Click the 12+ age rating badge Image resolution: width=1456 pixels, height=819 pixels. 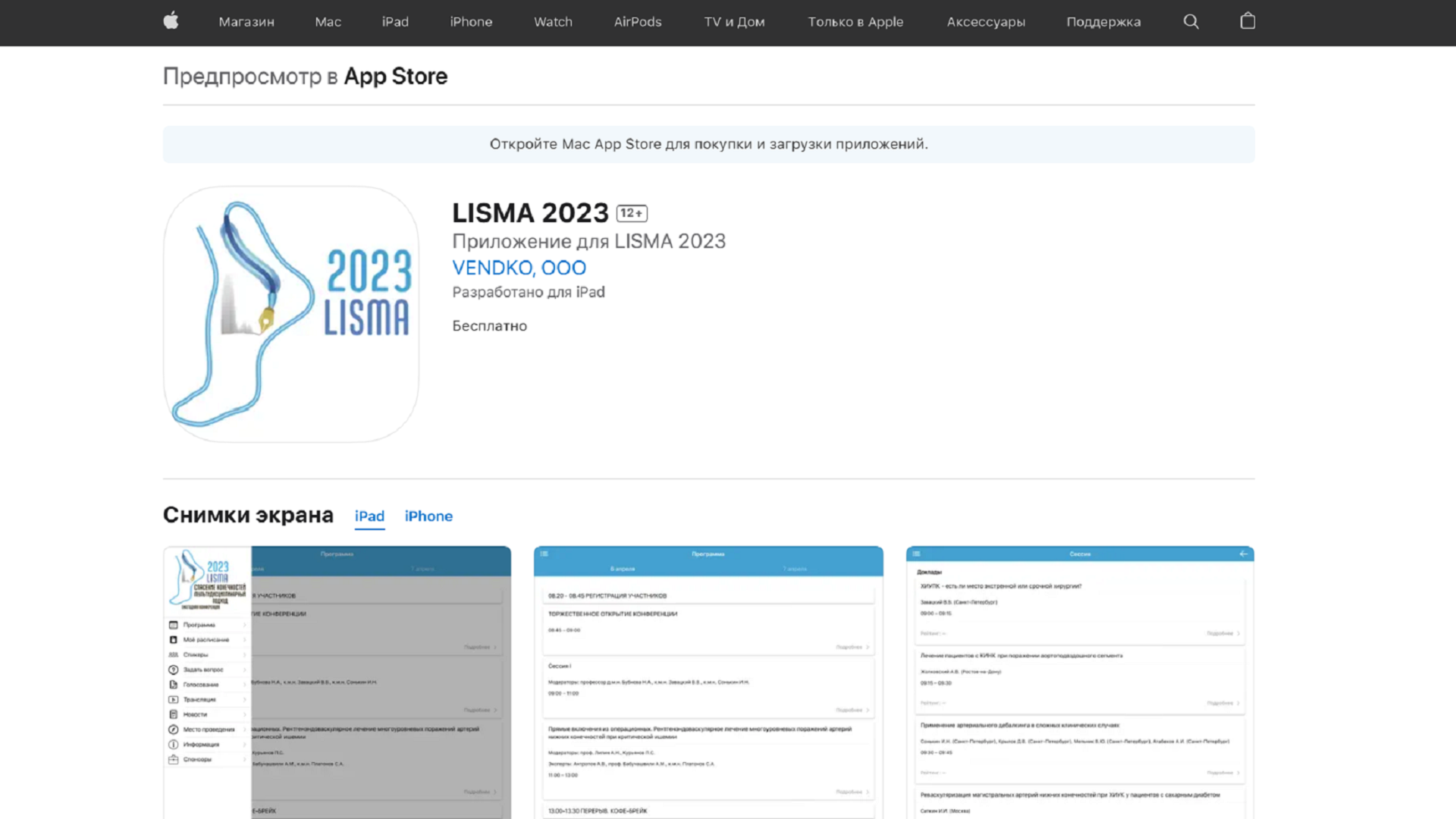[632, 213]
